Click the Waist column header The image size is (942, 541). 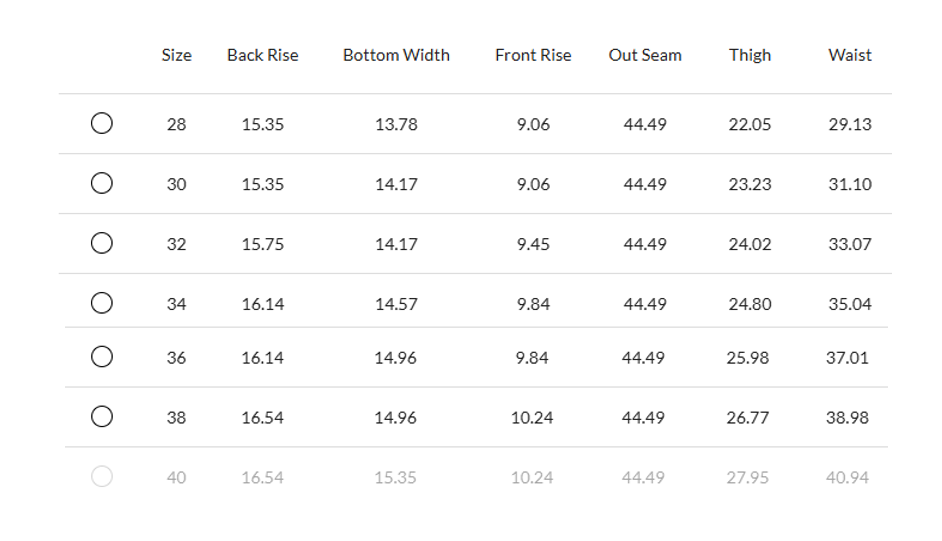pos(850,55)
